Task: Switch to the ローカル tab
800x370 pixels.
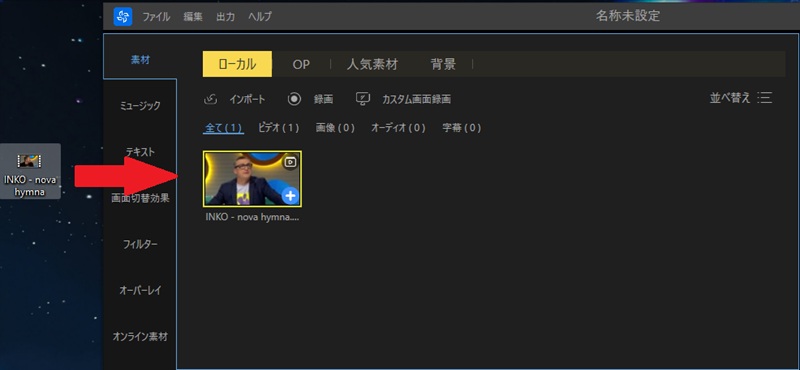Action: tap(237, 64)
